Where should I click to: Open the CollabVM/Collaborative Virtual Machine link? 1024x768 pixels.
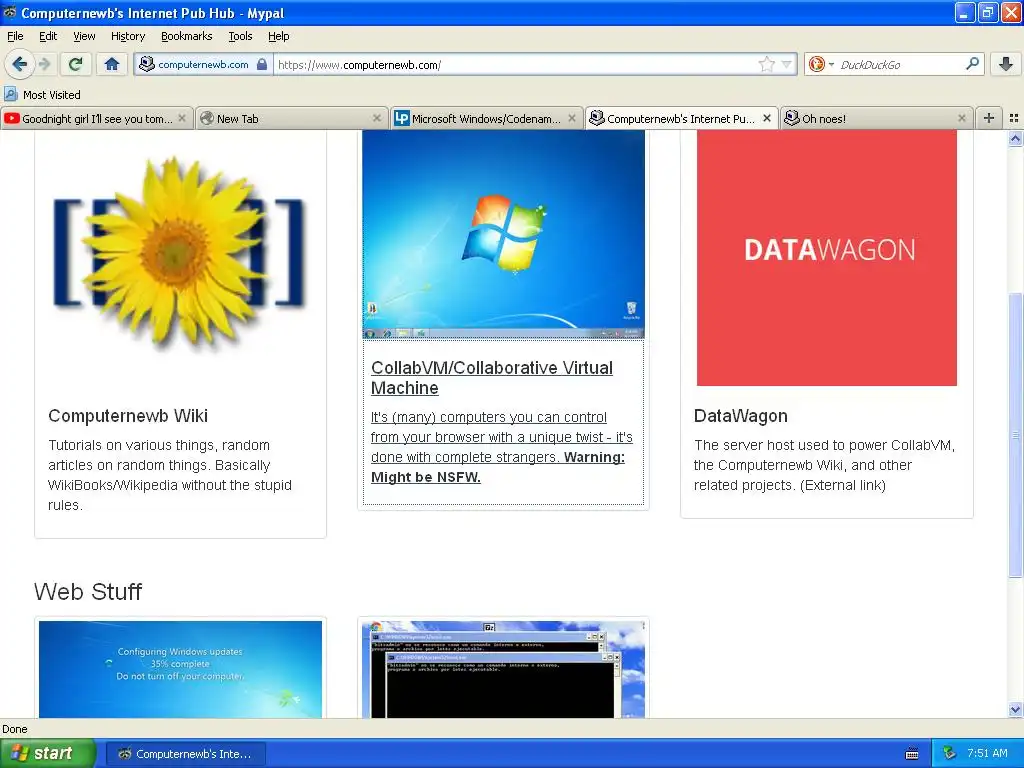pyautogui.click(x=492, y=377)
